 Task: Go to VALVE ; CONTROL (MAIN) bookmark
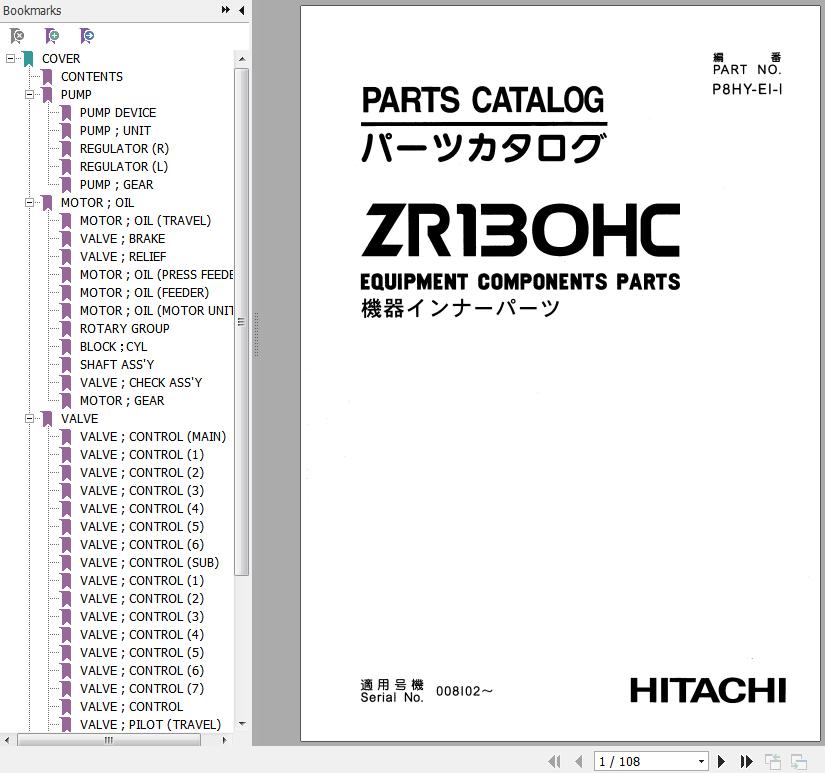[152, 437]
